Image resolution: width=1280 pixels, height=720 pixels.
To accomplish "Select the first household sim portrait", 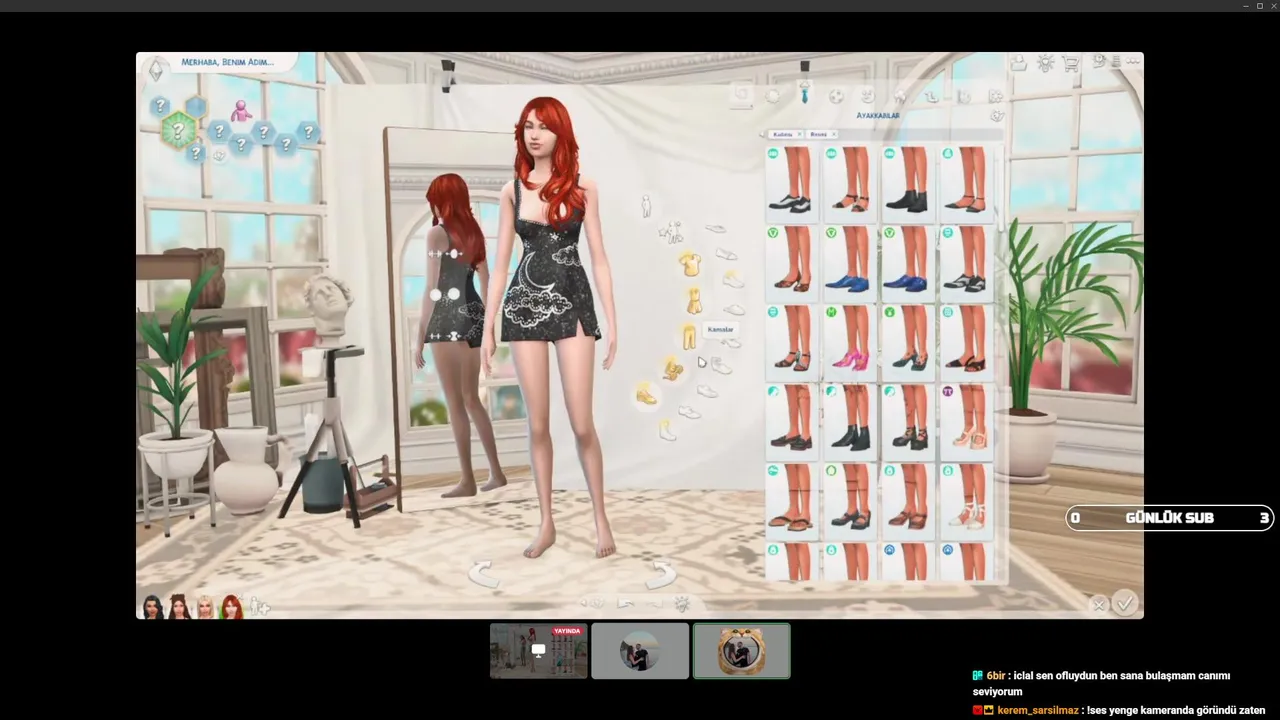I will point(152,606).
